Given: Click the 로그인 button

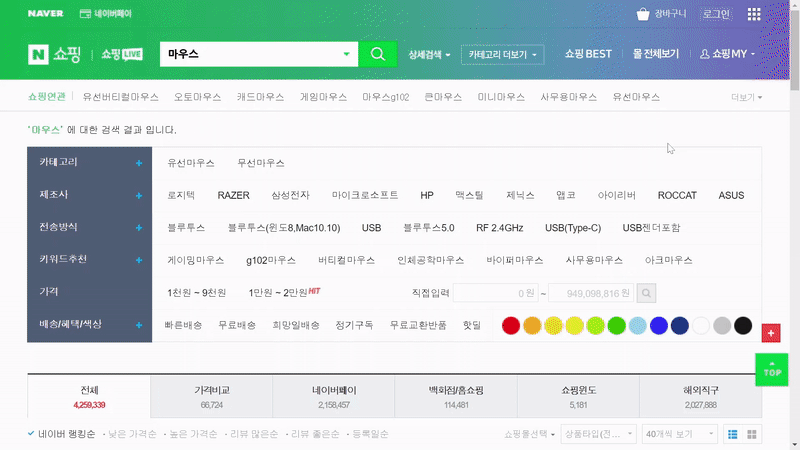Looking at the screenshot, I should click(x=716, y=14).
